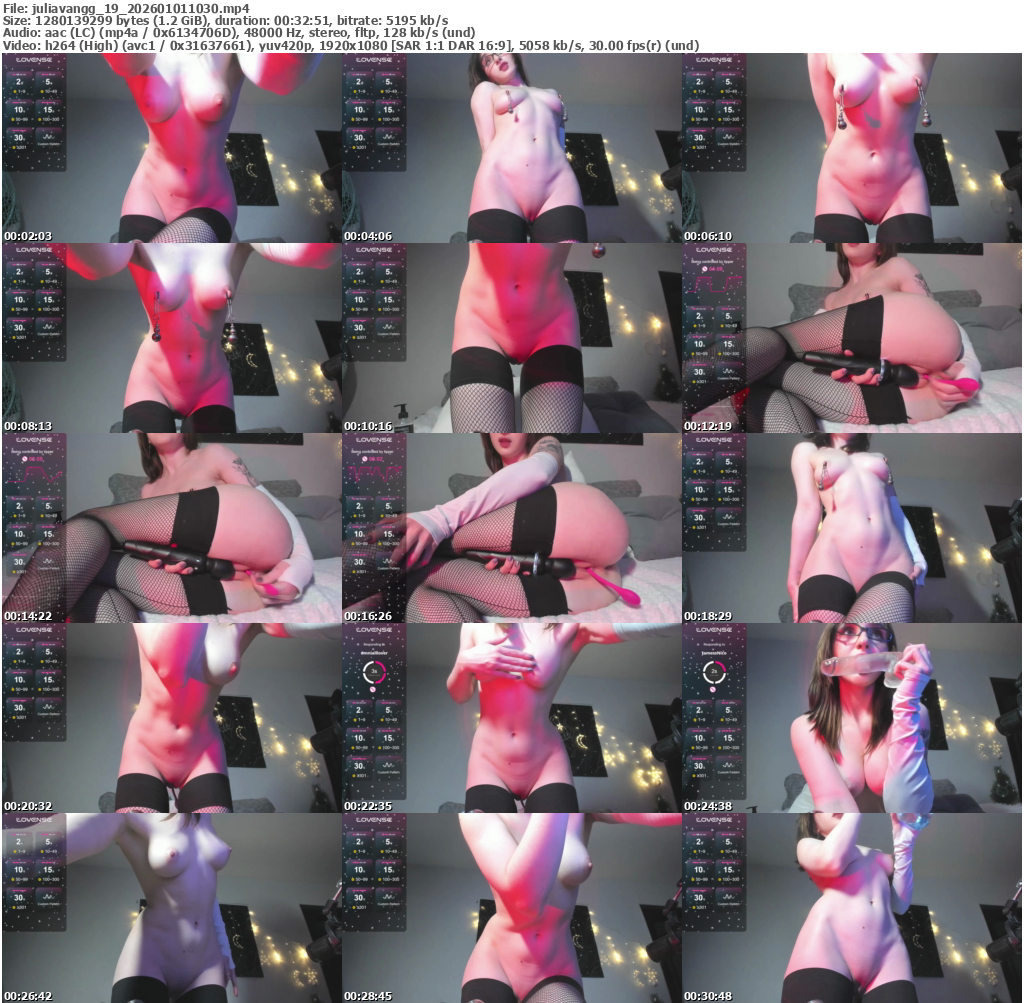Select the thumbnail at 00:22:35
Image resolution: width=1024 pixels, height=1003 pixels.
click(x=511, y=717)
